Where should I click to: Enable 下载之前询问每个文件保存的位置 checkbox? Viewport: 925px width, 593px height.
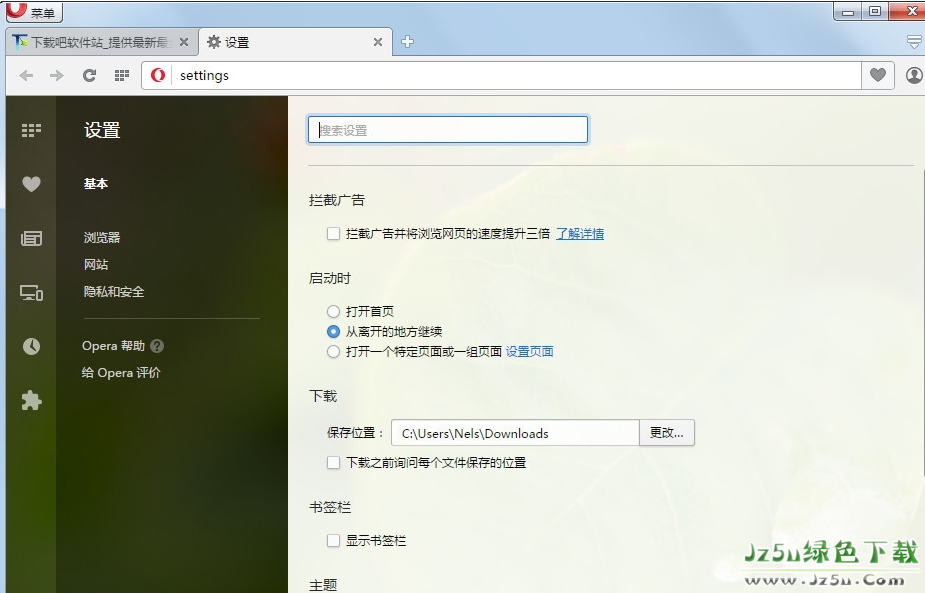tap(333, 463)
